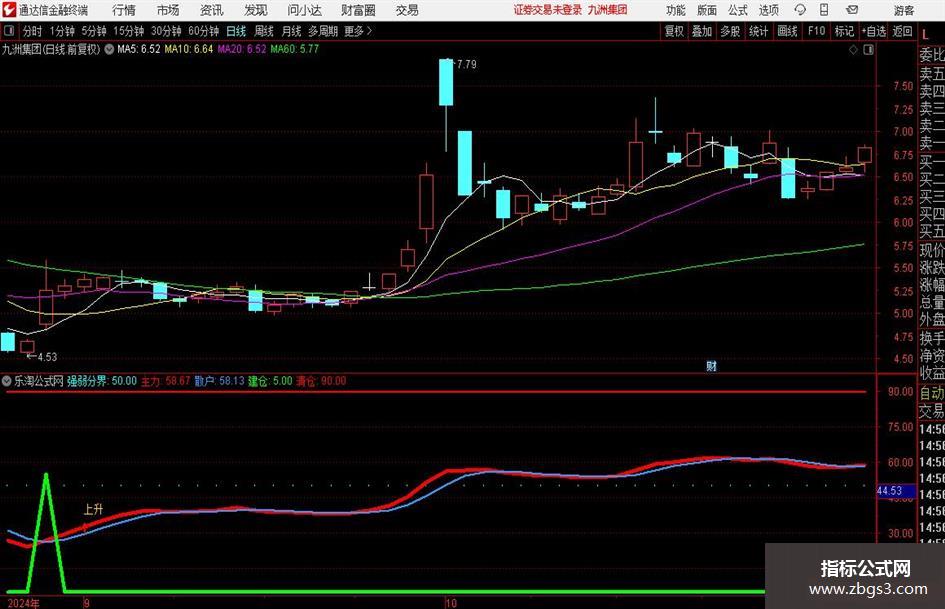
Task: Click the 统计 statistics button
Action: [758, 31]
